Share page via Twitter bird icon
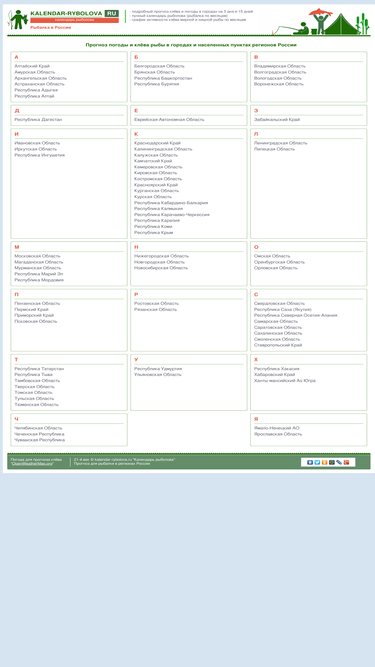 click(x=317, y=462)
